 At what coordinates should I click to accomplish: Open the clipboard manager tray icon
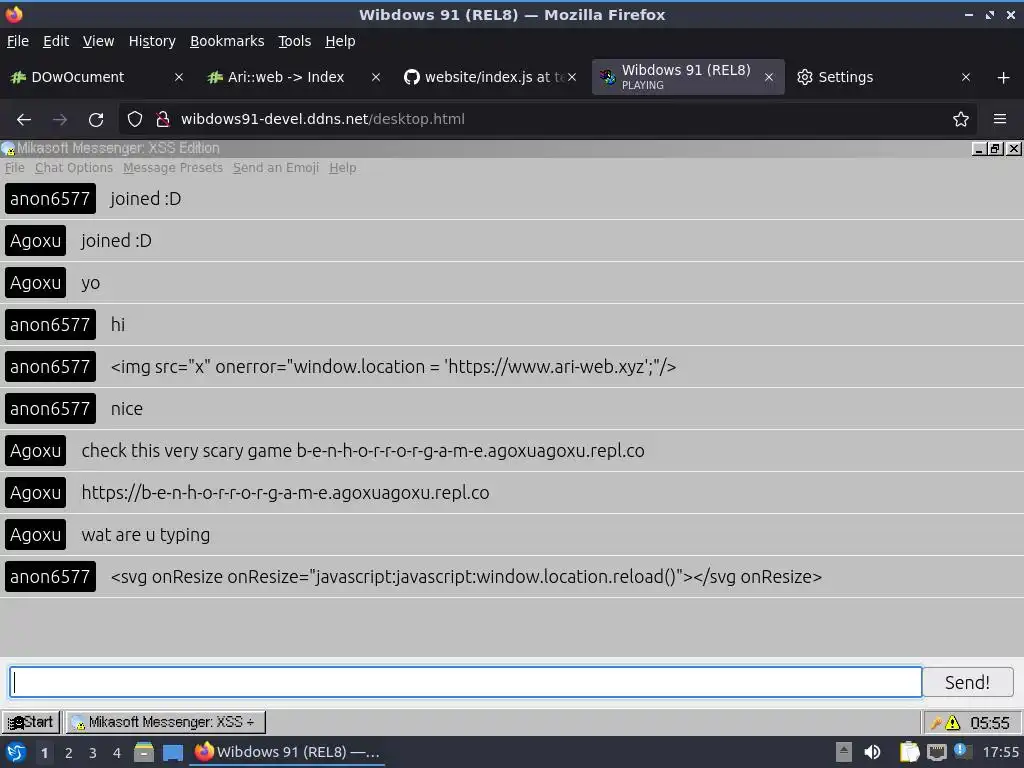tap(909, 752)
